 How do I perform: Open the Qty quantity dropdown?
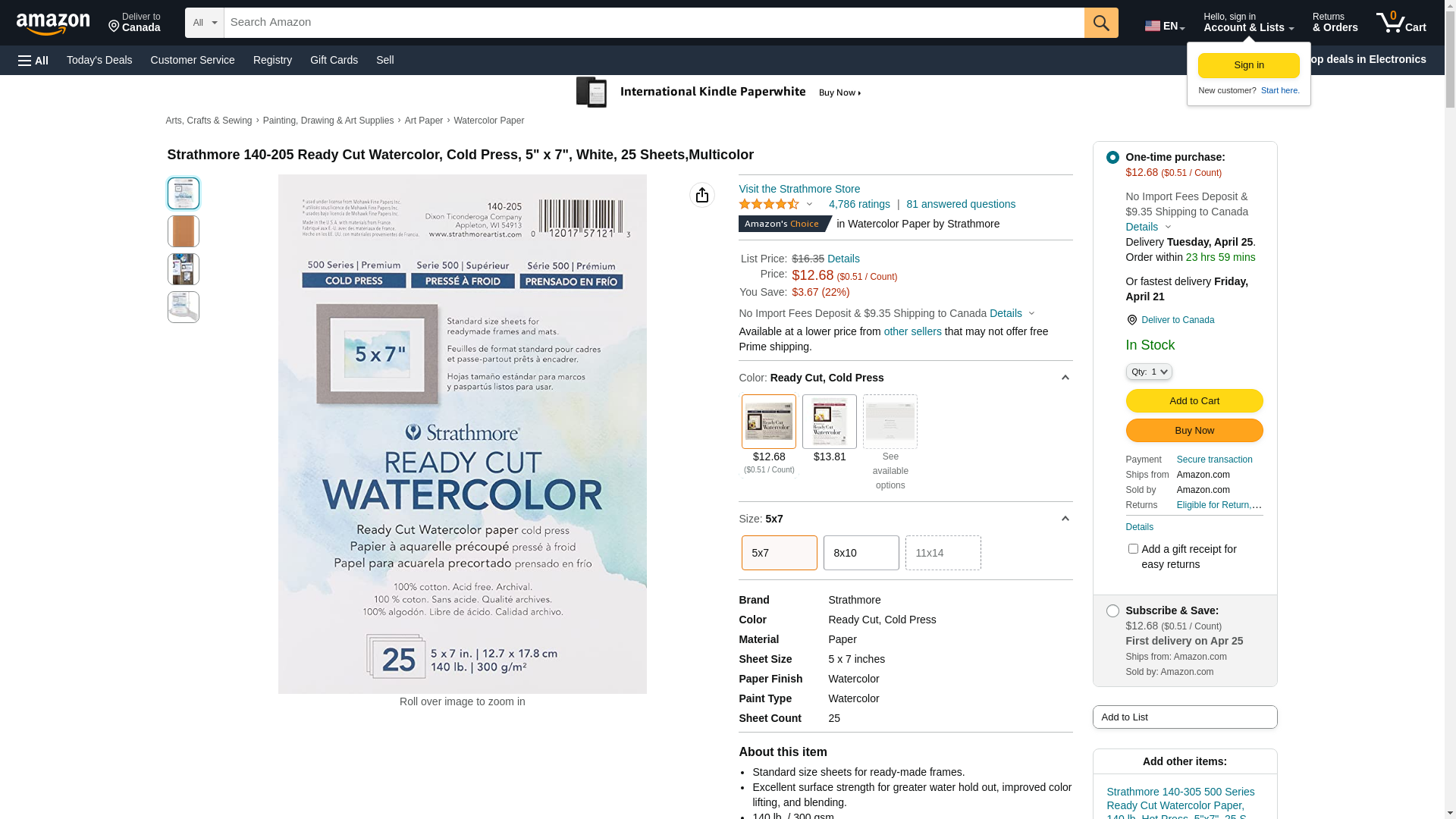click(x=1149, y=372)
